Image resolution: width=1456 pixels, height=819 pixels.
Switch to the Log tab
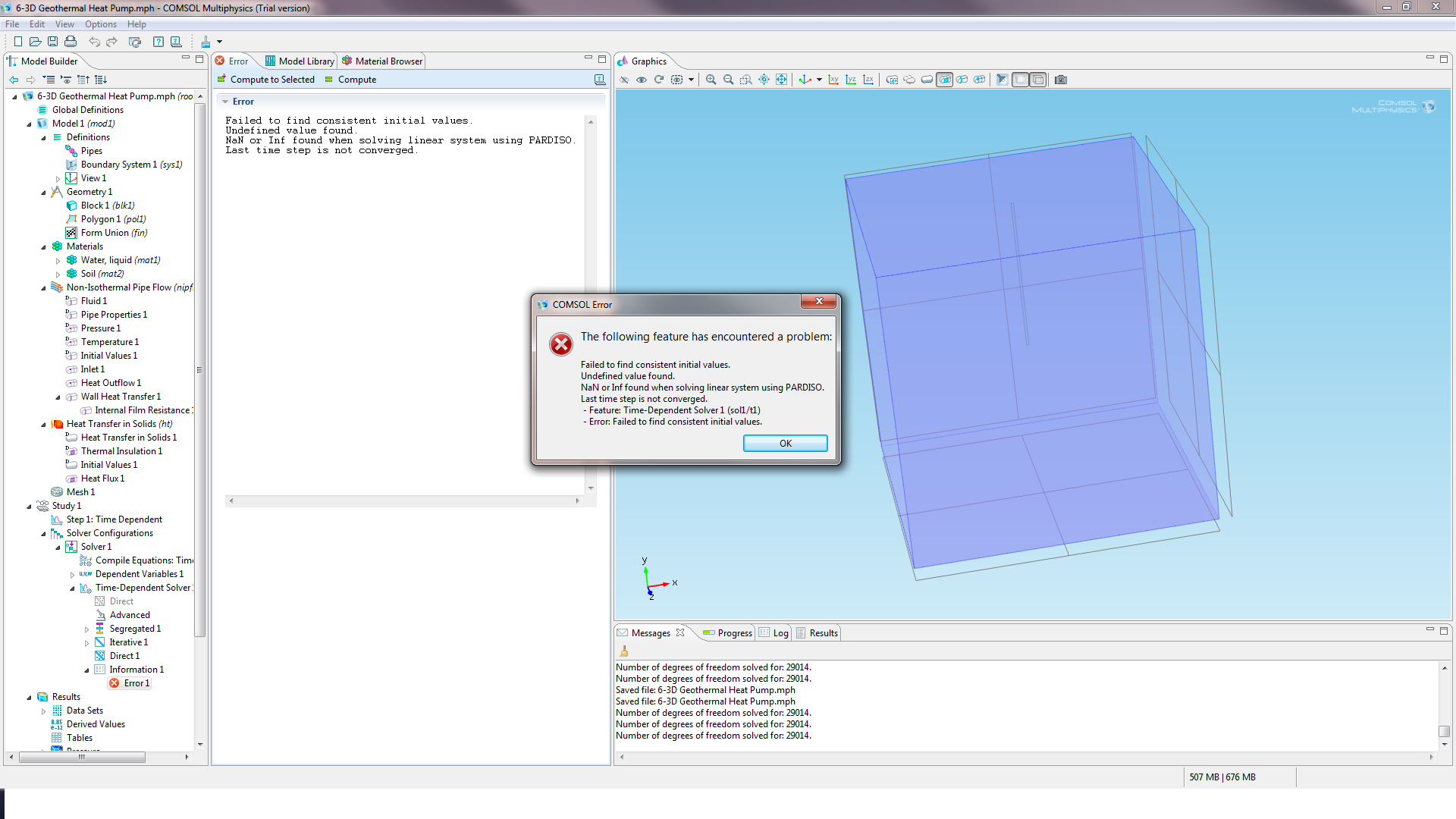tap(774, 633)
